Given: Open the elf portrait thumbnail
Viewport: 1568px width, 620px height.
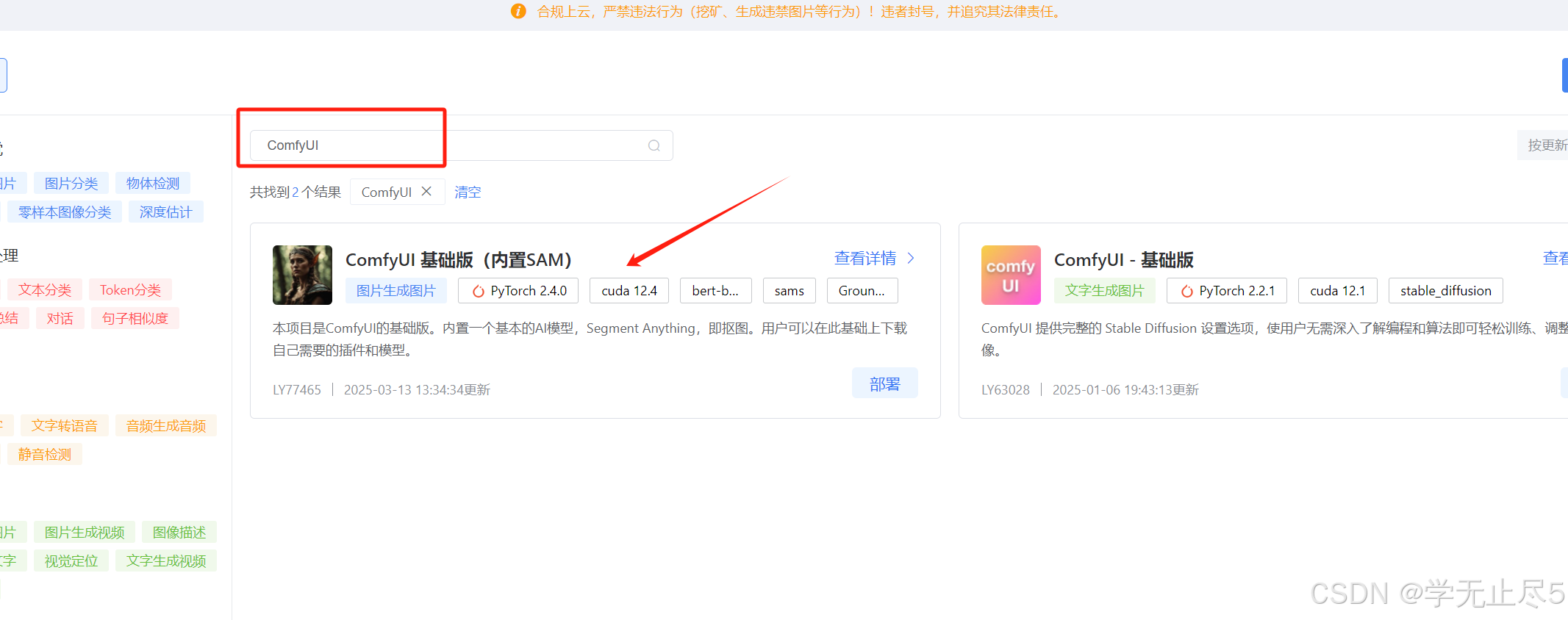Looking at the screenshot, I should click(302, 275).
